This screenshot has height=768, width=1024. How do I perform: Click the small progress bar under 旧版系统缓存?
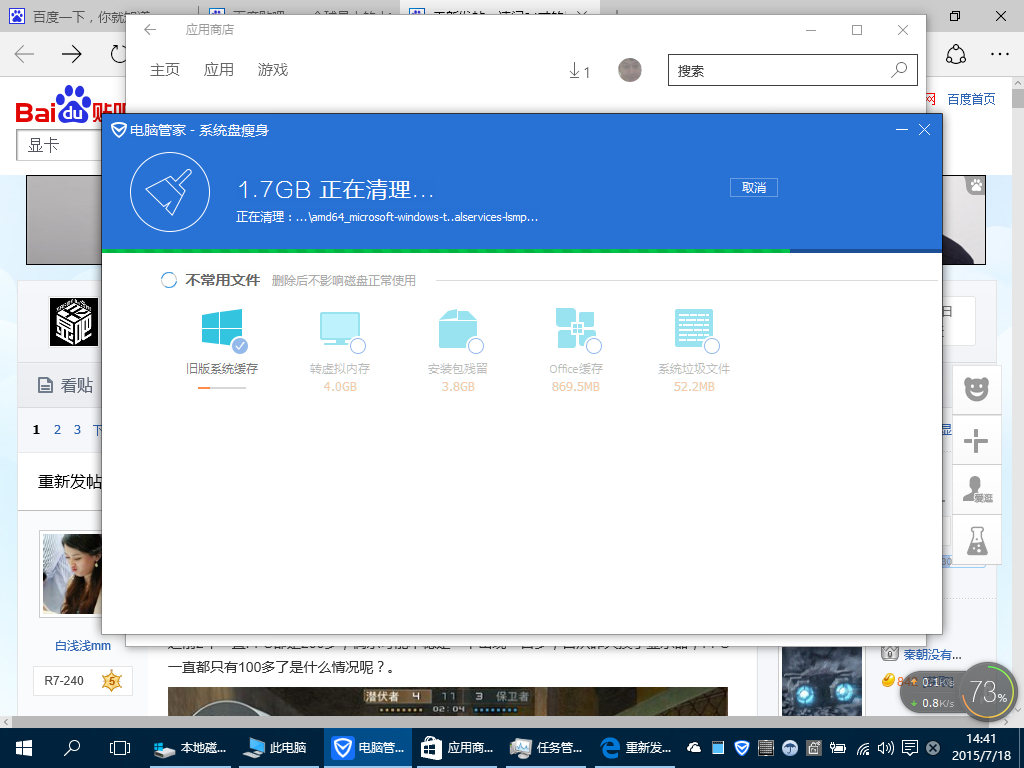coord(222,388)
